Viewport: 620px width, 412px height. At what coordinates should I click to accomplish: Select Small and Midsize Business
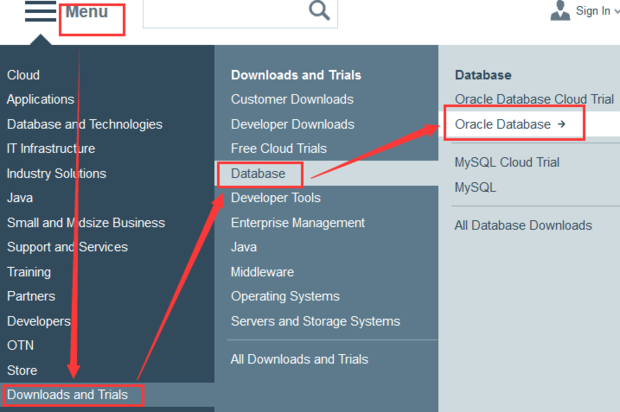coord(86,223)
